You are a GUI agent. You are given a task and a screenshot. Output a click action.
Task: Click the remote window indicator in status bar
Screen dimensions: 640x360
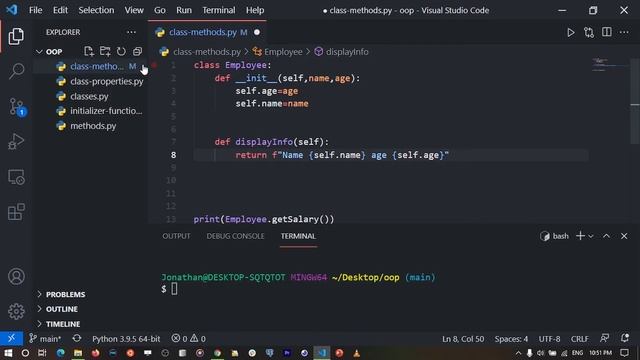pos(11,338)
